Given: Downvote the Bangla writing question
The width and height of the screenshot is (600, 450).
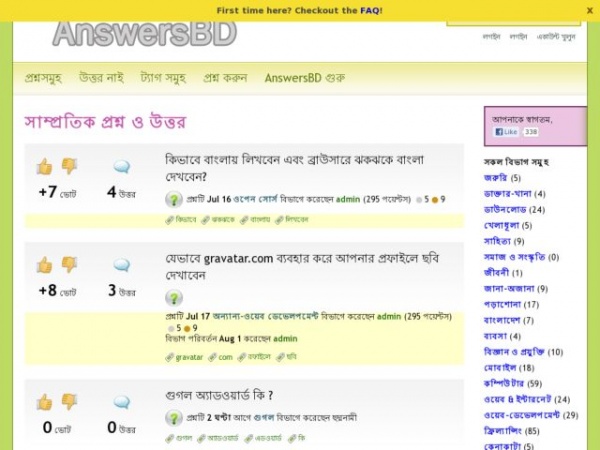Looking at the screenshot, I should pyautogui.click(x=69, y=166).
